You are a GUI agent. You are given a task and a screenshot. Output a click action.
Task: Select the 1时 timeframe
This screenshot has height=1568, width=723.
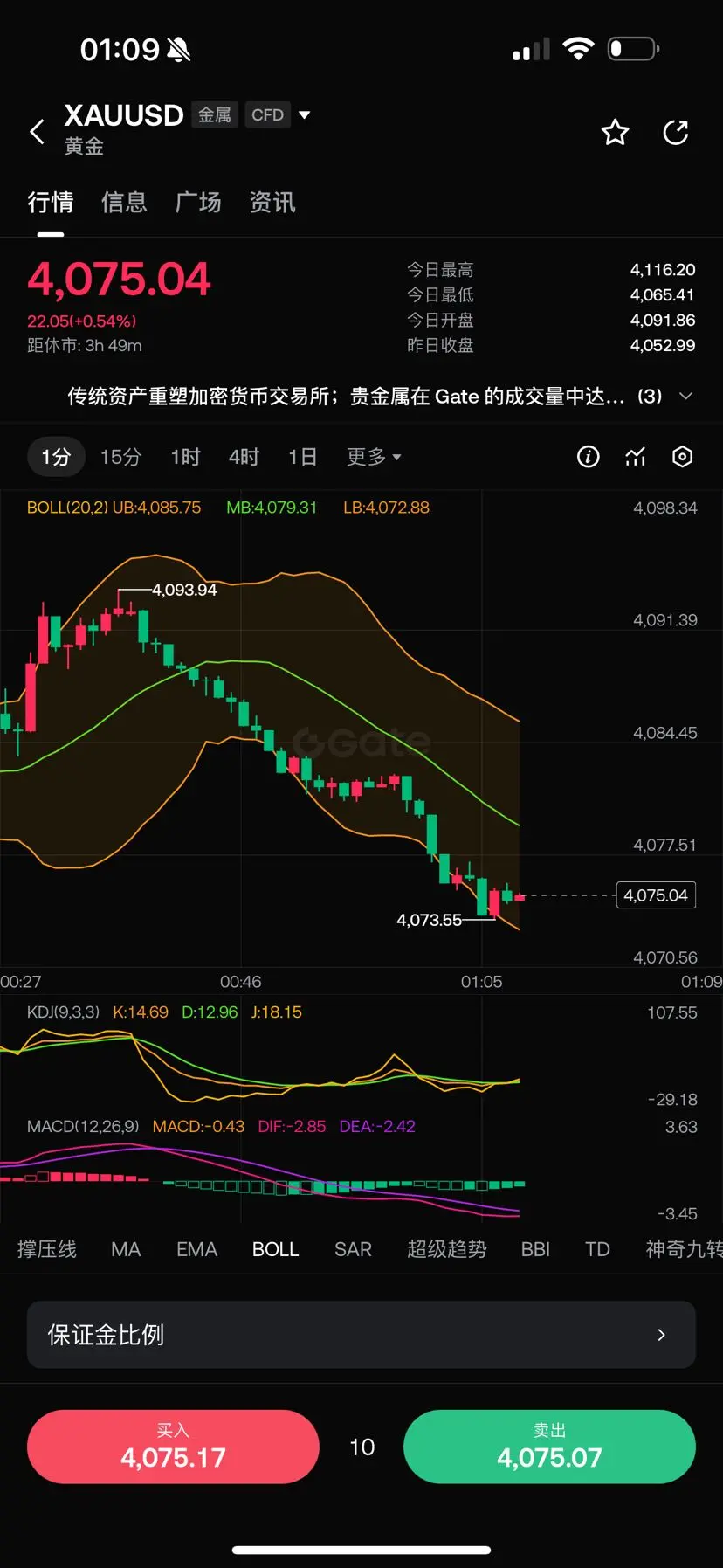pos(186,457)
